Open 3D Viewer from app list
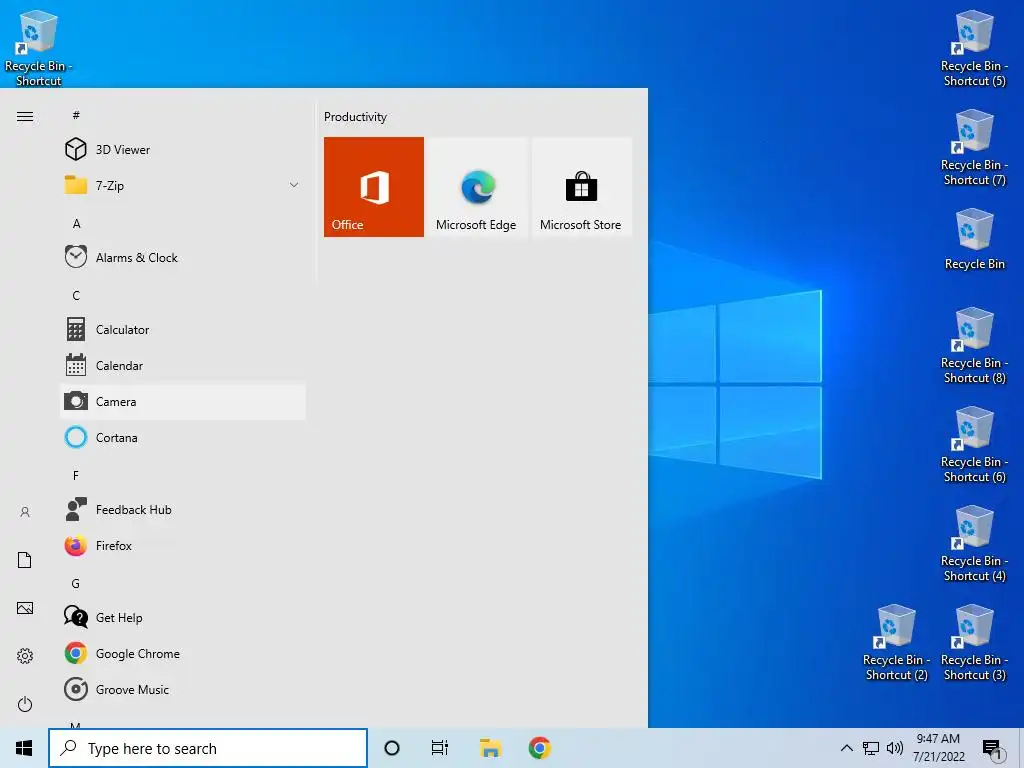This screenshot has height=768, width=1024. [183, 150]
